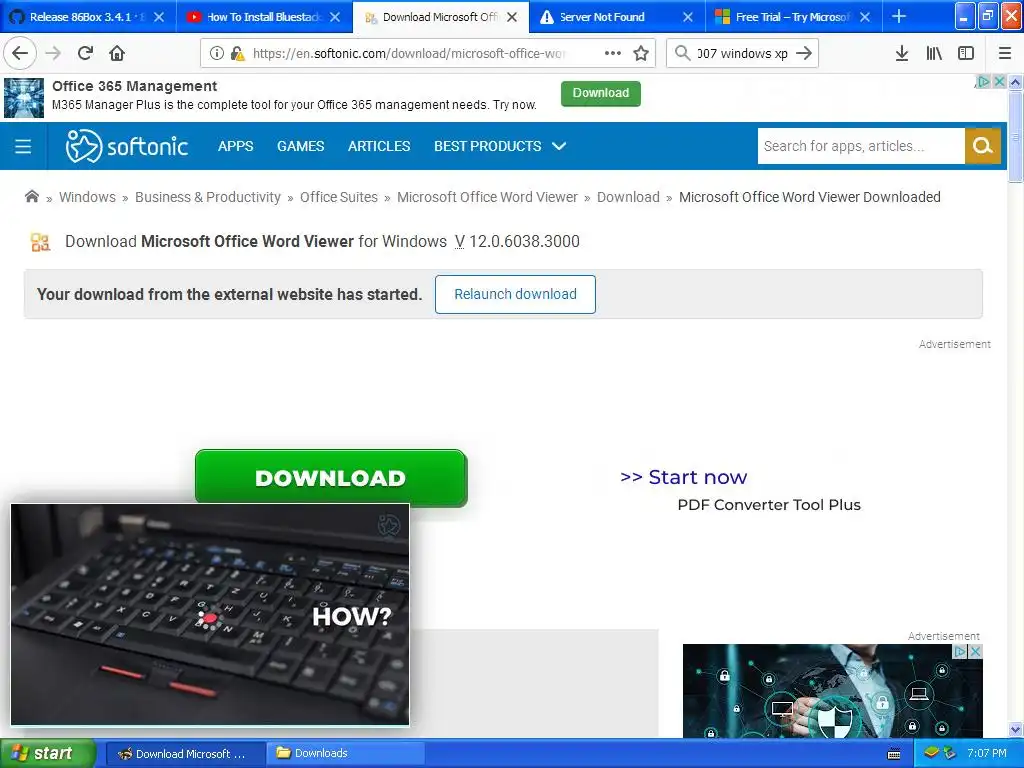Click the keyboard HOW? video thumbnail
Screen dimensions: 1024x768
[x=210, y=615]
